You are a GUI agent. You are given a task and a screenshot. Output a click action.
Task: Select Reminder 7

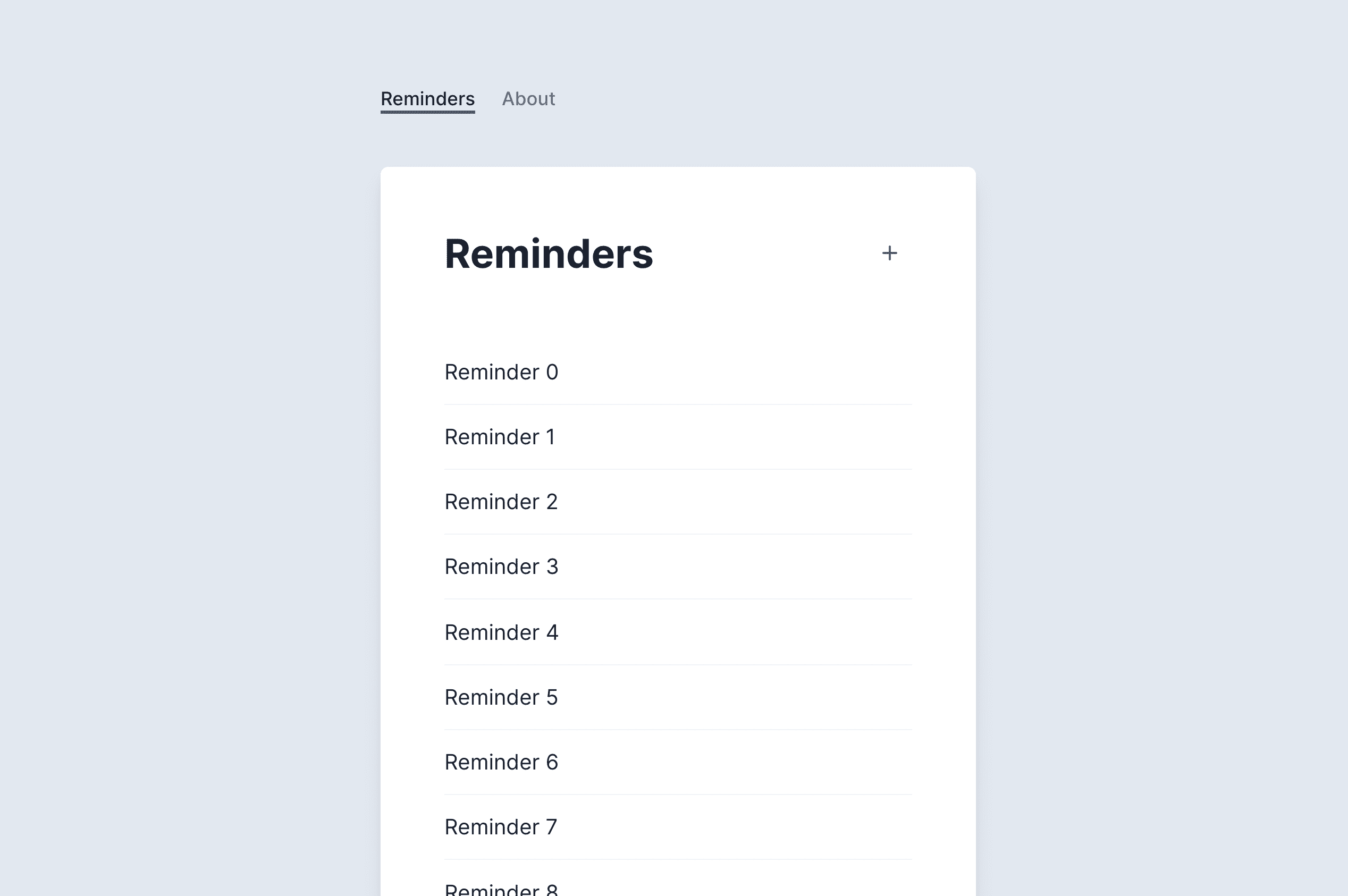point(678,827)
